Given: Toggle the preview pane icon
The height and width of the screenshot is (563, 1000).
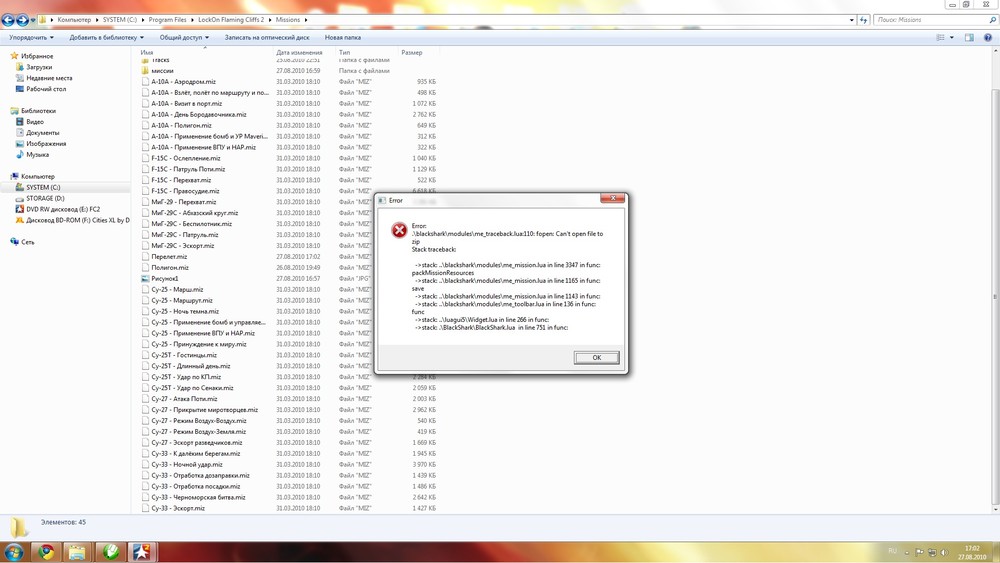Looking at the screenshot, I should [x=969, y=38].
